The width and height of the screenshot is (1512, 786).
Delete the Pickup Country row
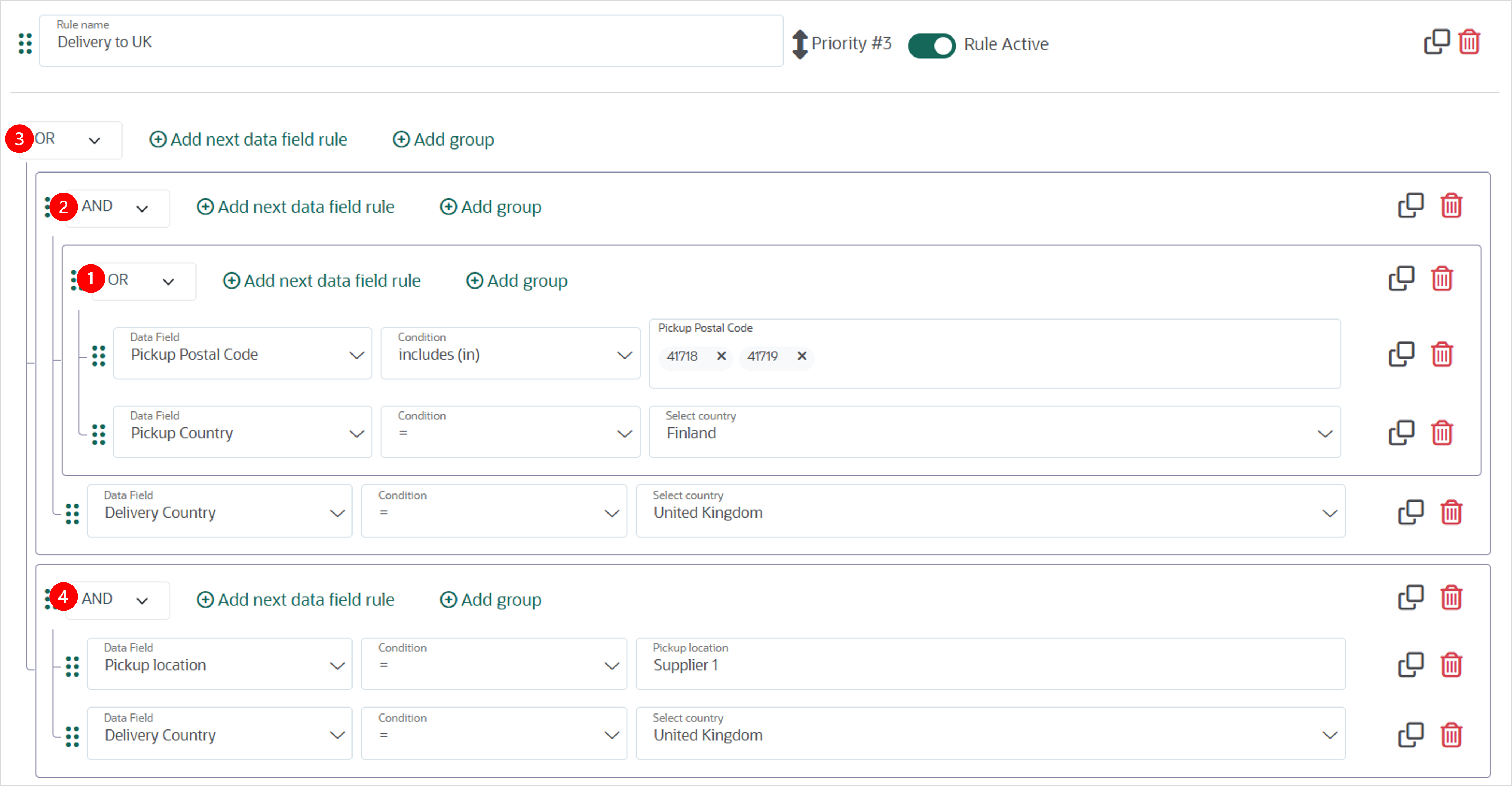coord(1442,433)
